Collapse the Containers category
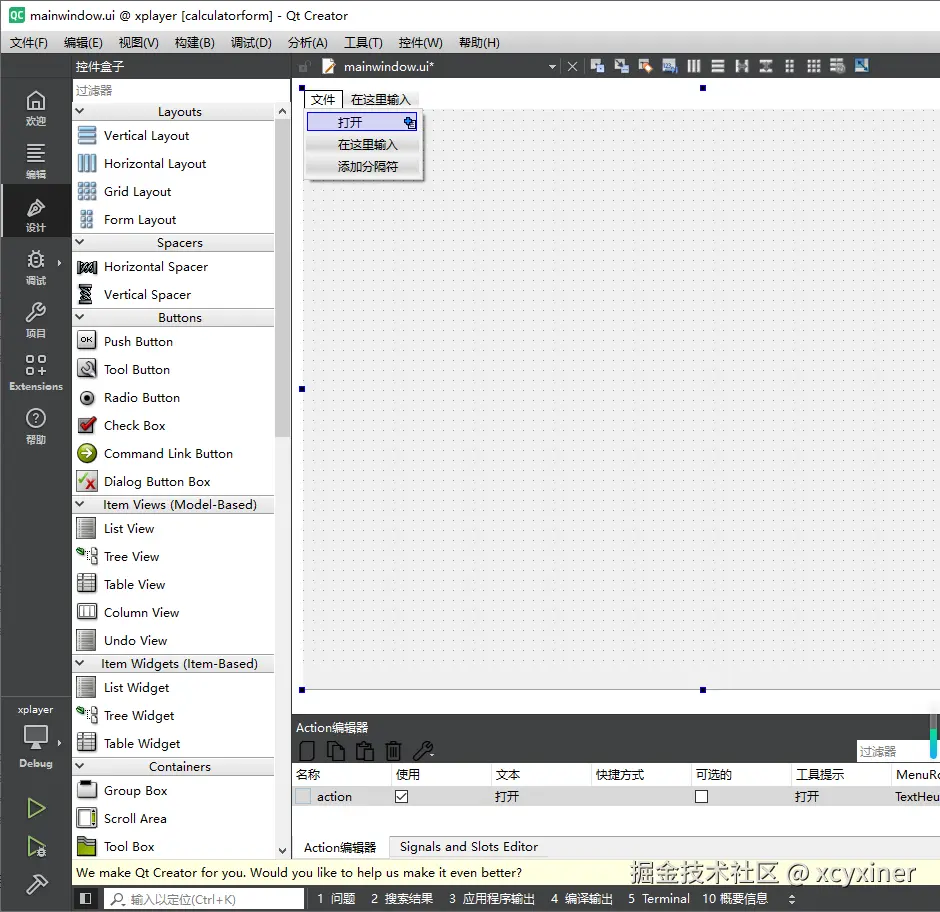This screenshot has width=940, height=912. (x=80, y=766)
